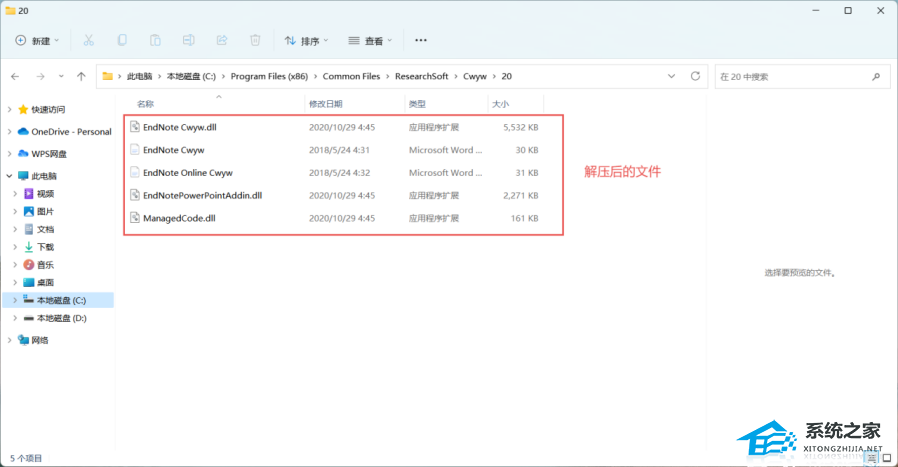Go forward with the right arrow

(x=40, y=76)
